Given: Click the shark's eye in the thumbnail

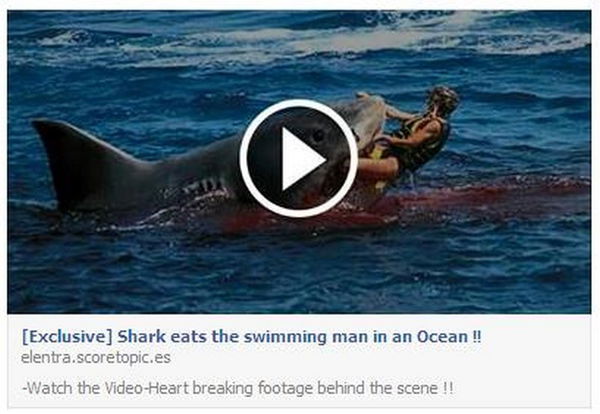Looking at the screenshot, I should click(x=318, y=135).
